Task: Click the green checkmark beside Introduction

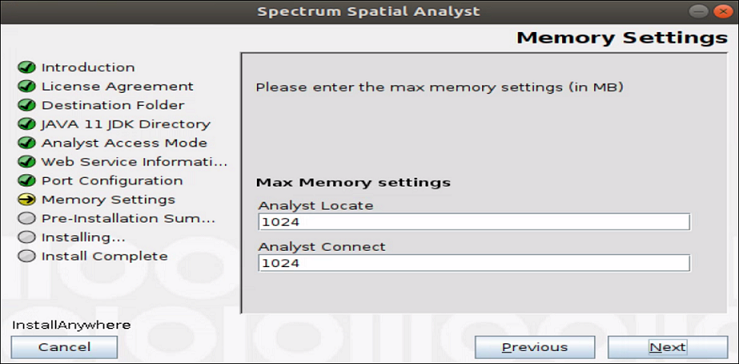Action: (x=27, y=67)
